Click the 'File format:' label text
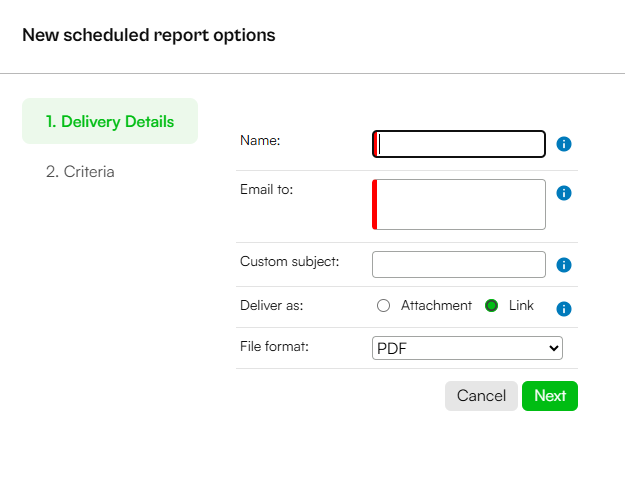 pyautogui.click(x=274, y=346)
